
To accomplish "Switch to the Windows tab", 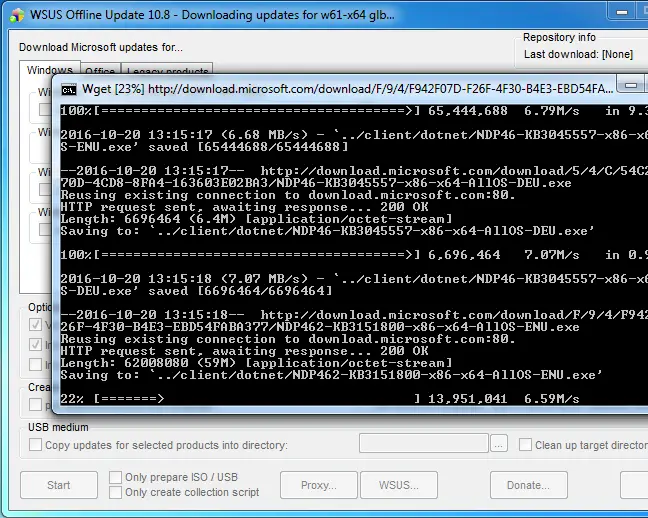I will point(50,70).
